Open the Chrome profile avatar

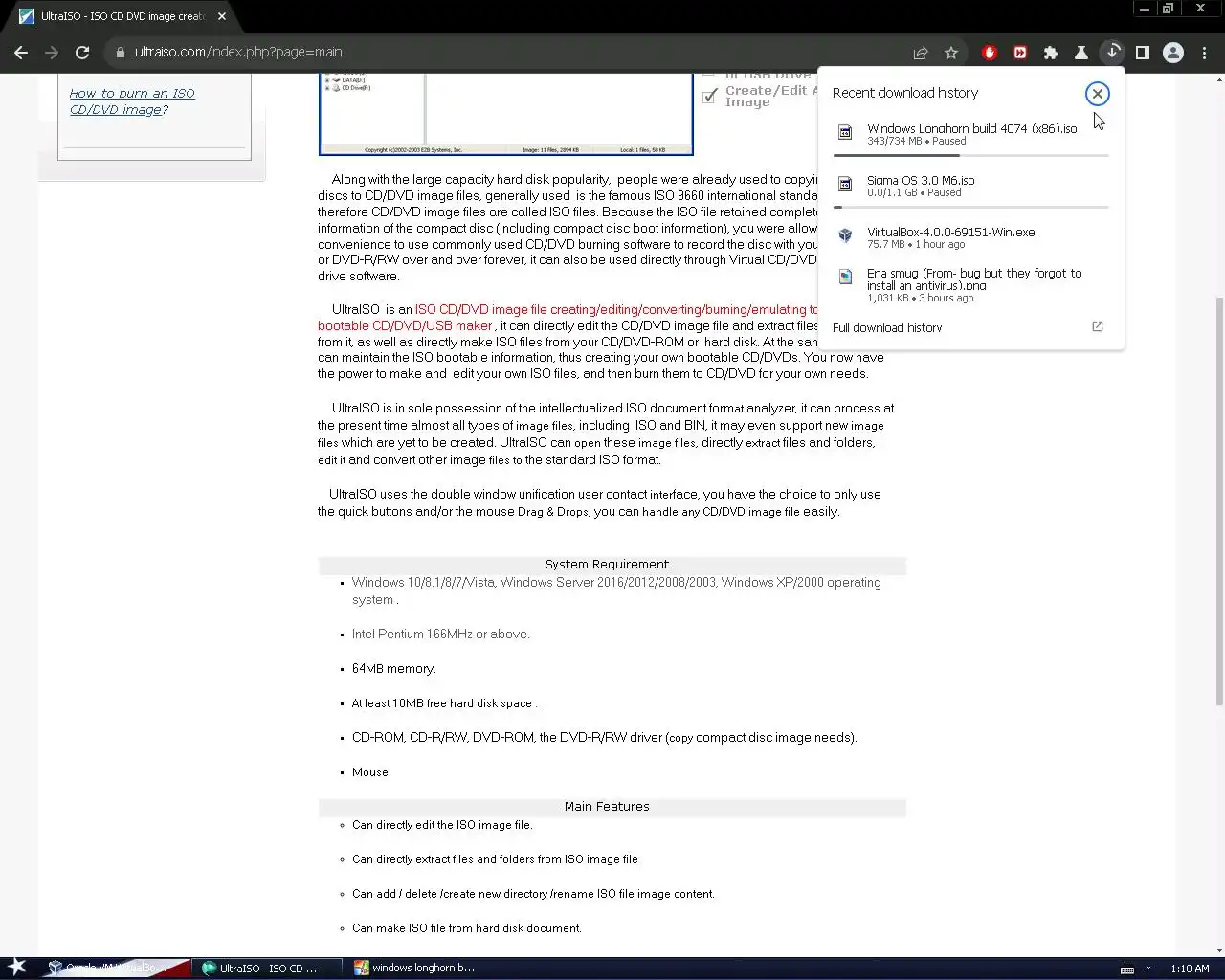[x=1173, y=53]
